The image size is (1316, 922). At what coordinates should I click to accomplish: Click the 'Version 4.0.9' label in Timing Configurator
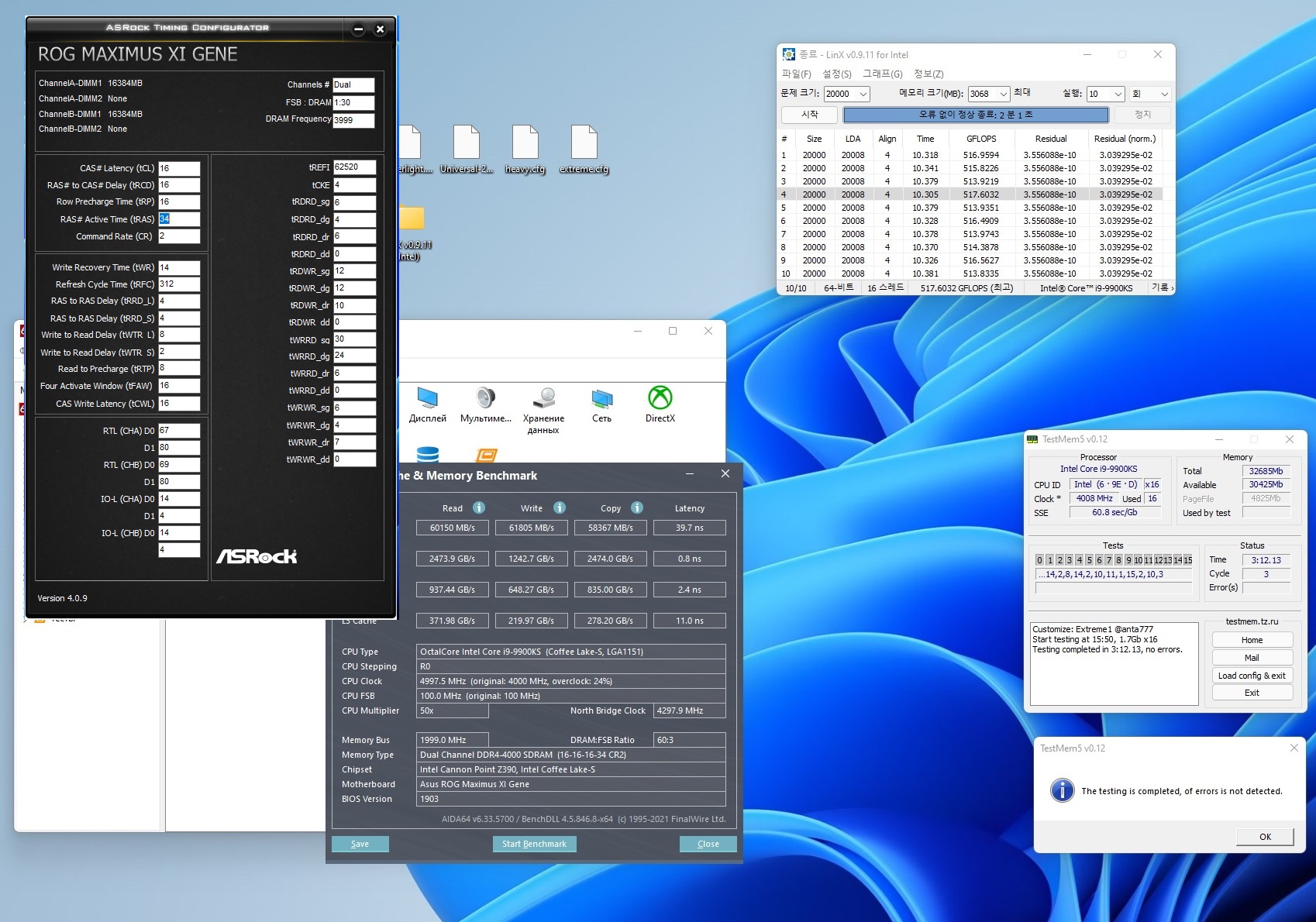point(62,598)
